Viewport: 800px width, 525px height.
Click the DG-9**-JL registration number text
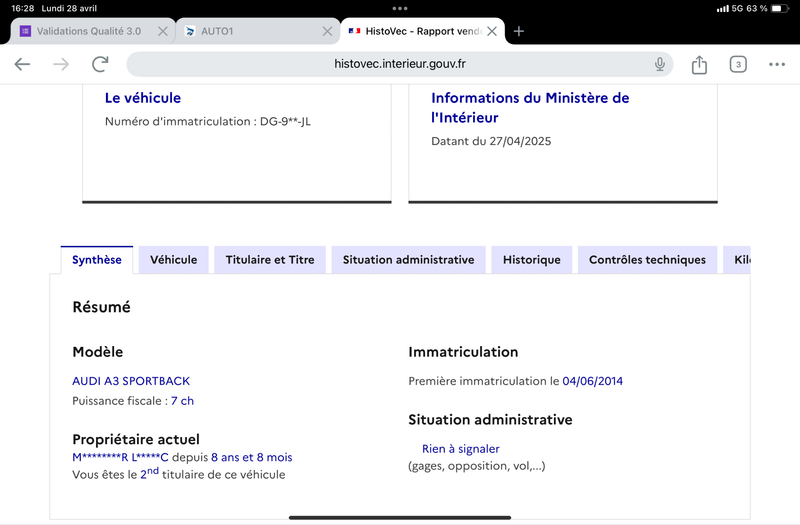tap(285, 121)
